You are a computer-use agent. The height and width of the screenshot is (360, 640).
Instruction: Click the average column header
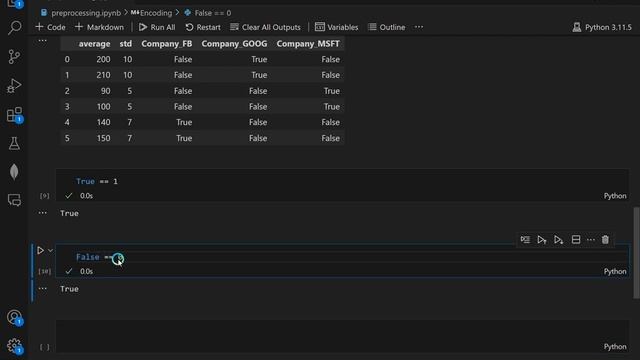(94, 44)
